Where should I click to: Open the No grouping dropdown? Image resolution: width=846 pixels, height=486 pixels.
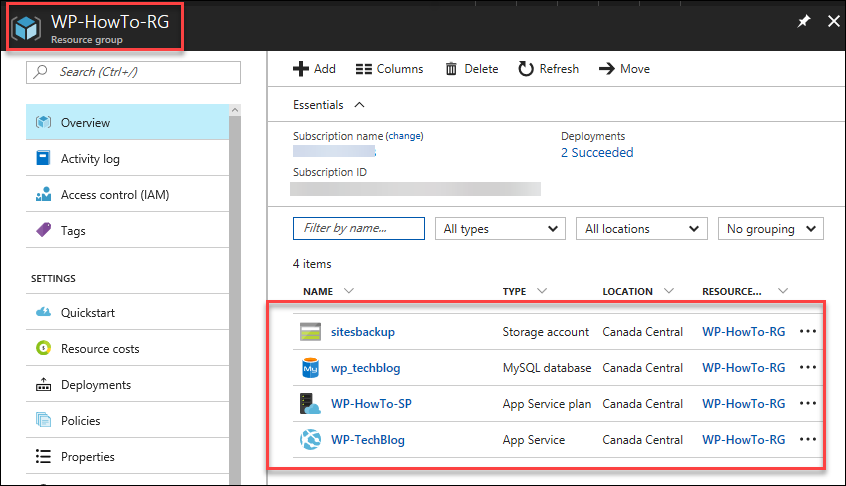[770, 229]
